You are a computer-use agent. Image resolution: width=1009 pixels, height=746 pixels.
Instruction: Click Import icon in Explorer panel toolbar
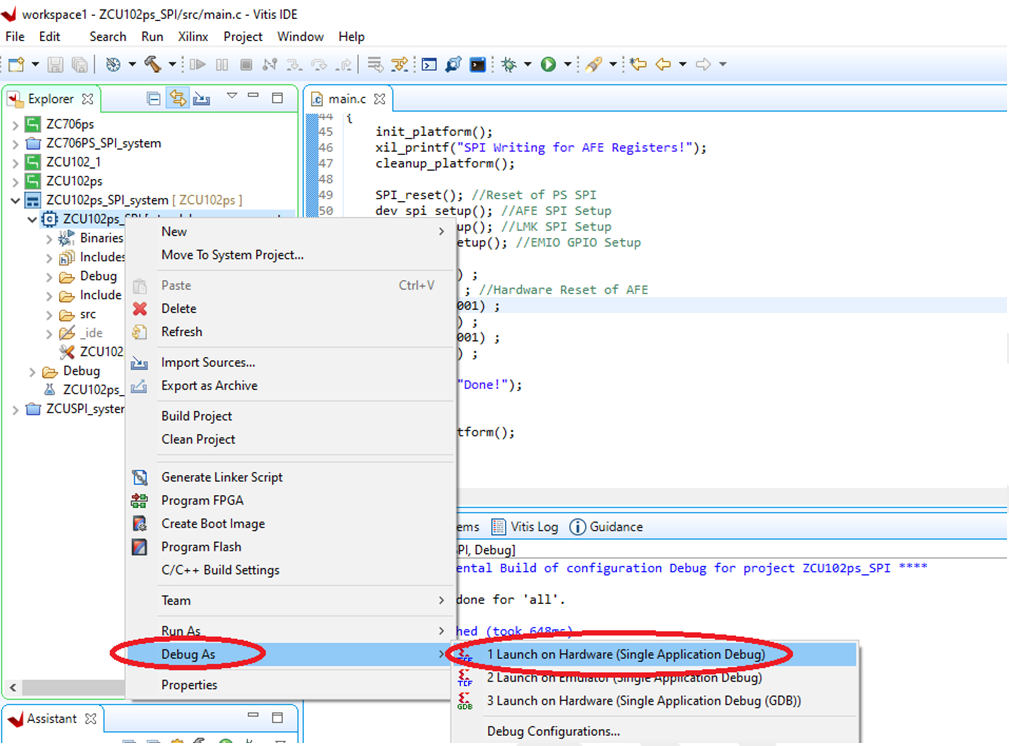(201, 98)
